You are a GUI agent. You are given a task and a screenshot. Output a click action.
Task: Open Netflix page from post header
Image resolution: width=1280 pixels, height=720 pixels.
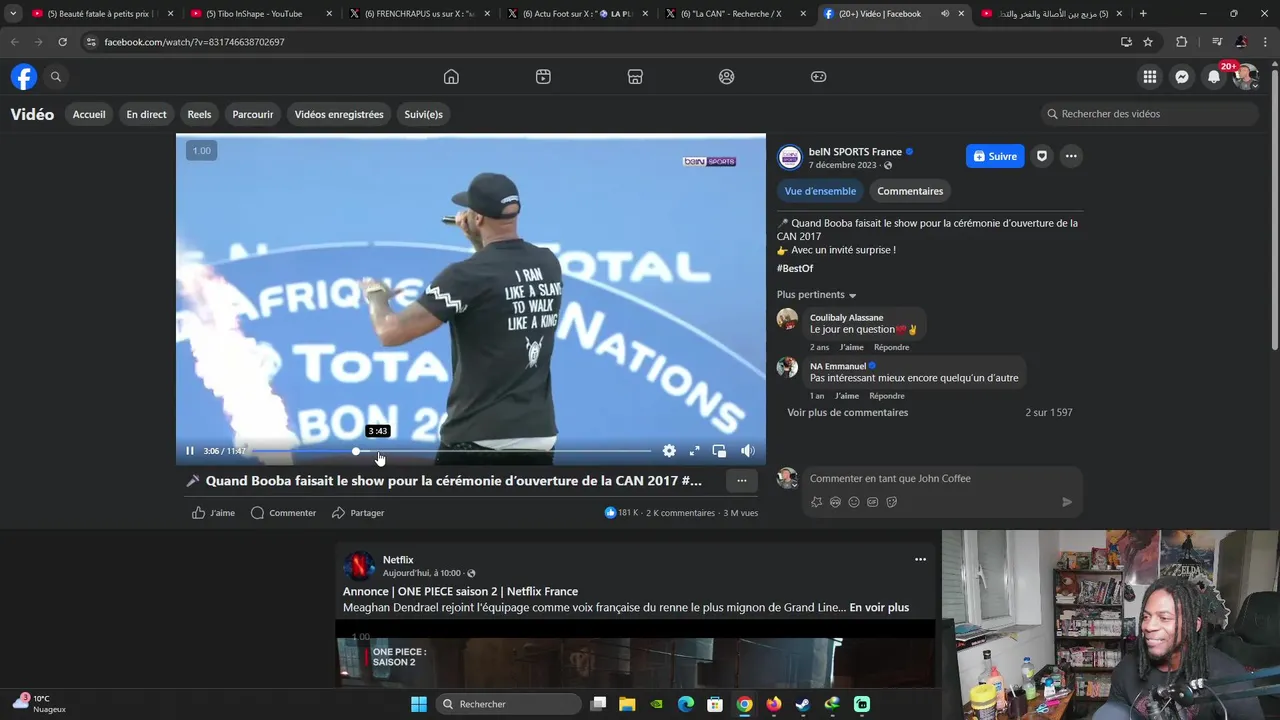[x=398, y=560]
